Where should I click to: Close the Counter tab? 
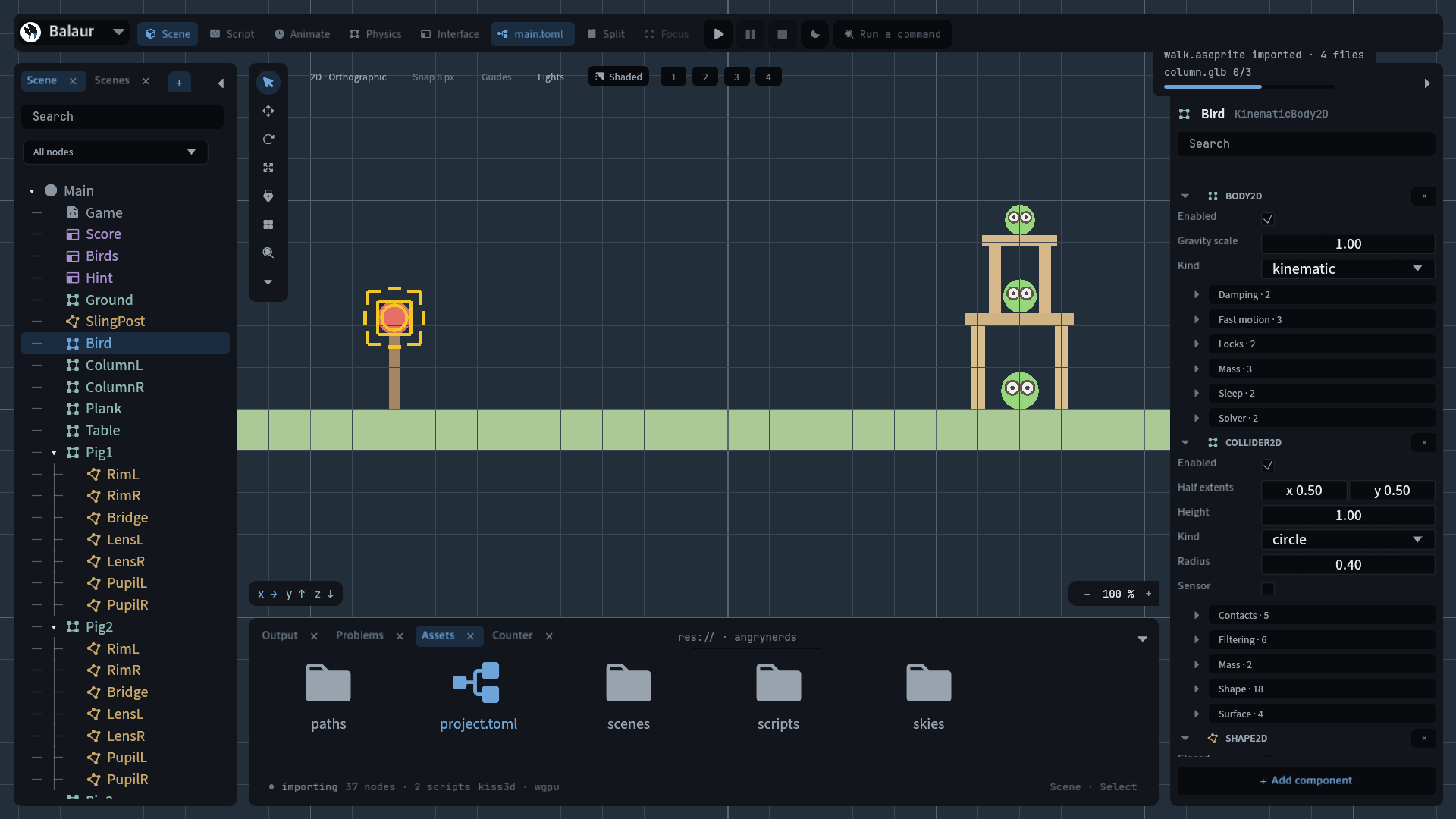click(549, 637)
